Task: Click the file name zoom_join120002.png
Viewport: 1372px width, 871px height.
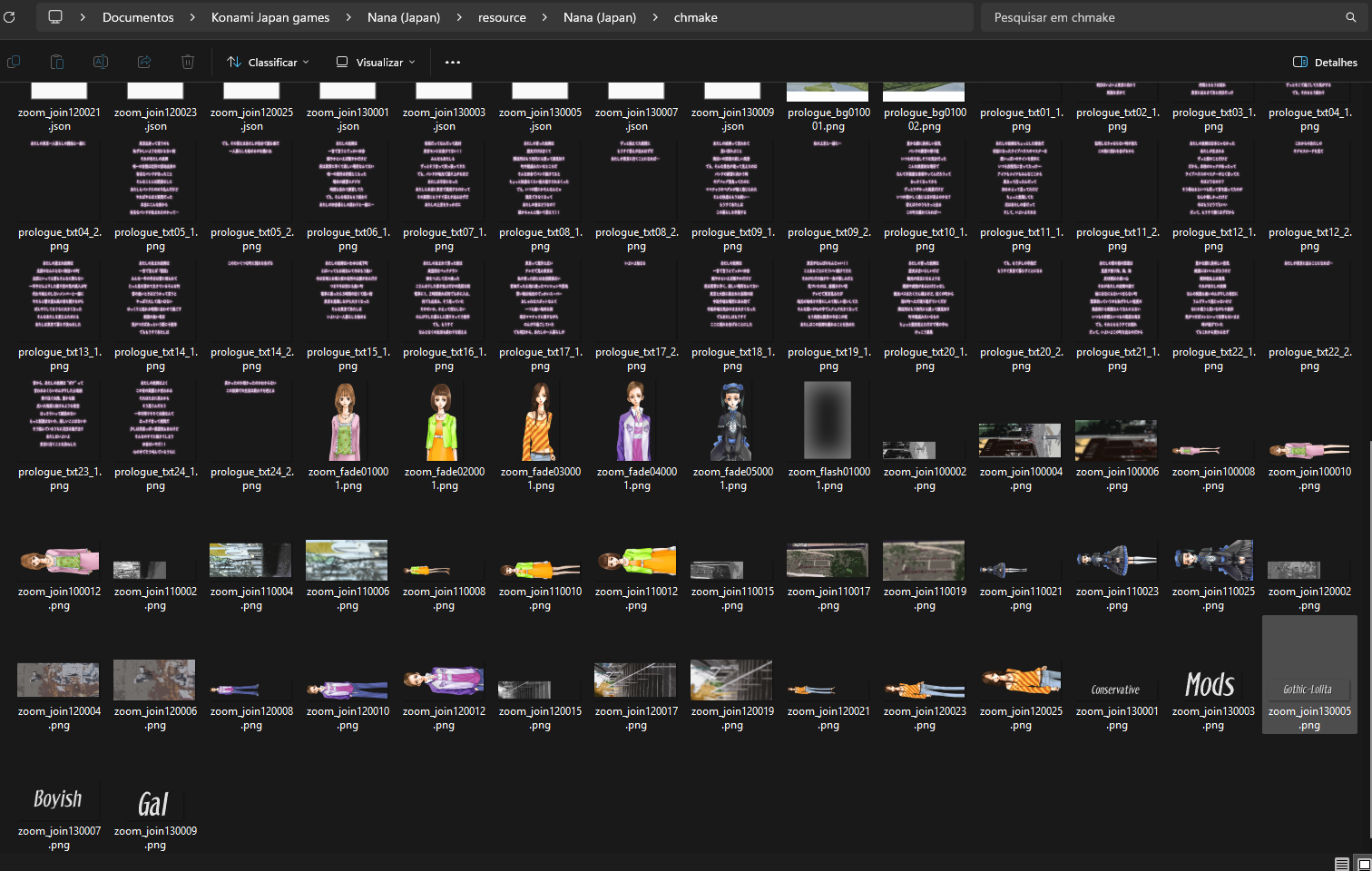Action: click(1309, 599)
